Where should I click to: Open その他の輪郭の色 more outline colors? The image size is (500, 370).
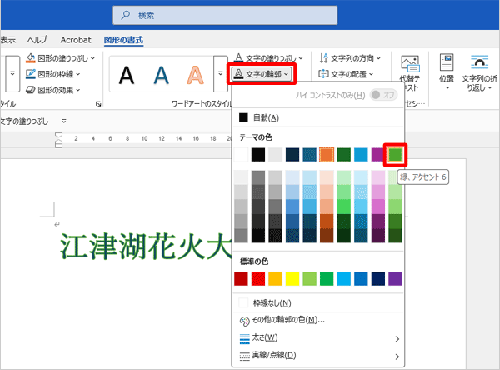click(x=318, y=321)
